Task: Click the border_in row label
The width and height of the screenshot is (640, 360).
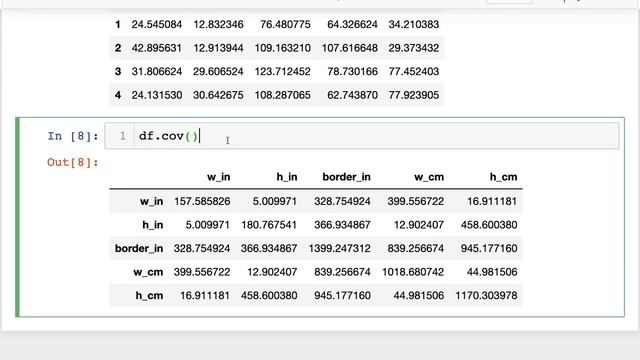Action: point(139,249)
